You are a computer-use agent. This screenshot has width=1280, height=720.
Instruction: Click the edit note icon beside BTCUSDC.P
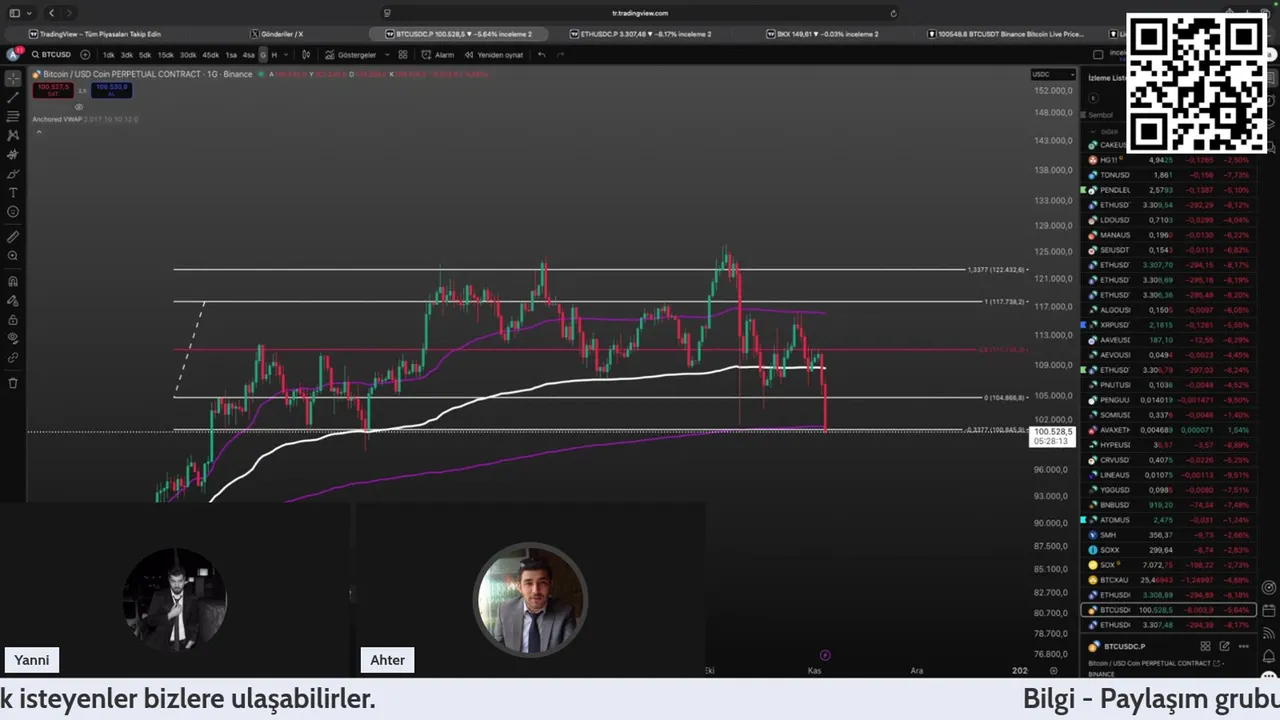1224,646
